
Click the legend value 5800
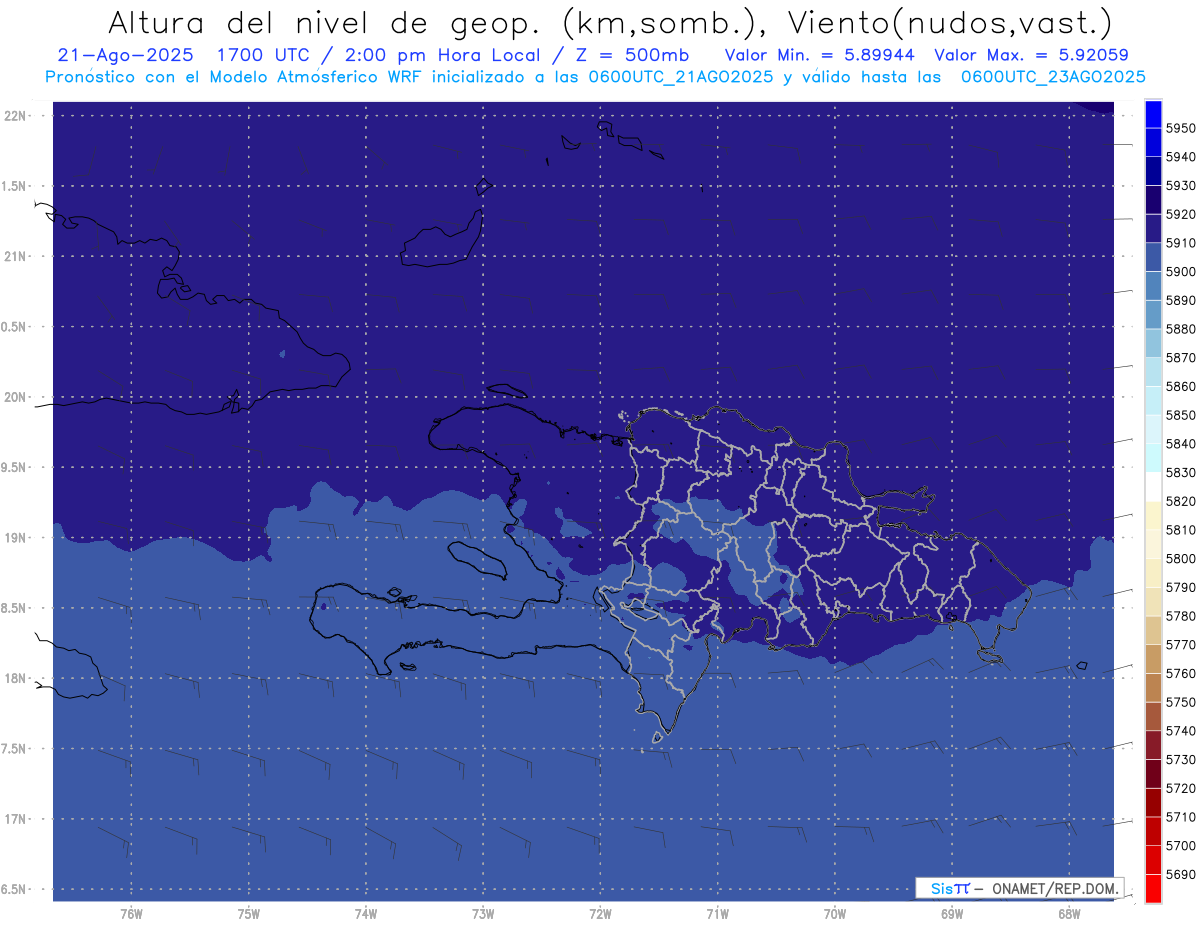pyautogui.click(x=1180, y=559)
